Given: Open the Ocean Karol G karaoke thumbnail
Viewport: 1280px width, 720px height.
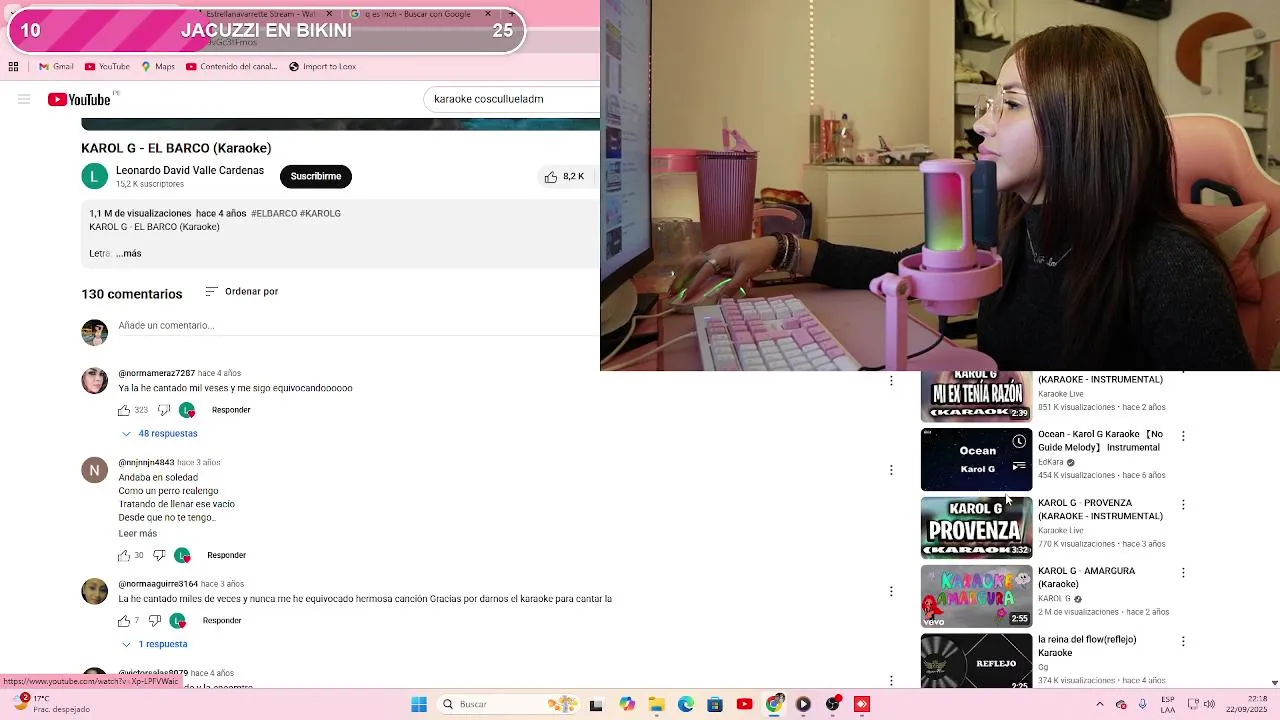Looking at the screenshot, I should 976,460.
